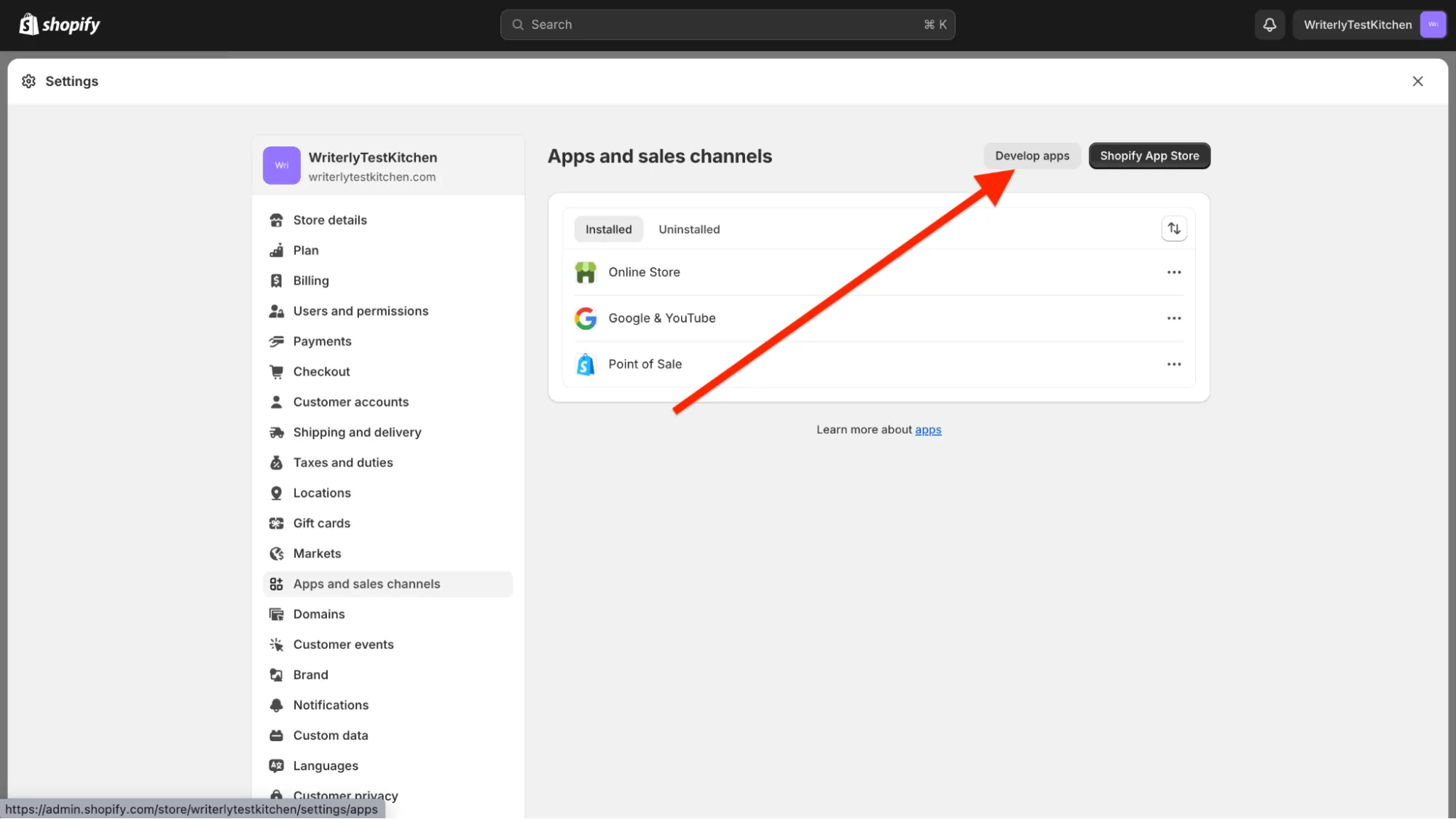
Task: Open the Billing settings label
Action: [311, 281]
